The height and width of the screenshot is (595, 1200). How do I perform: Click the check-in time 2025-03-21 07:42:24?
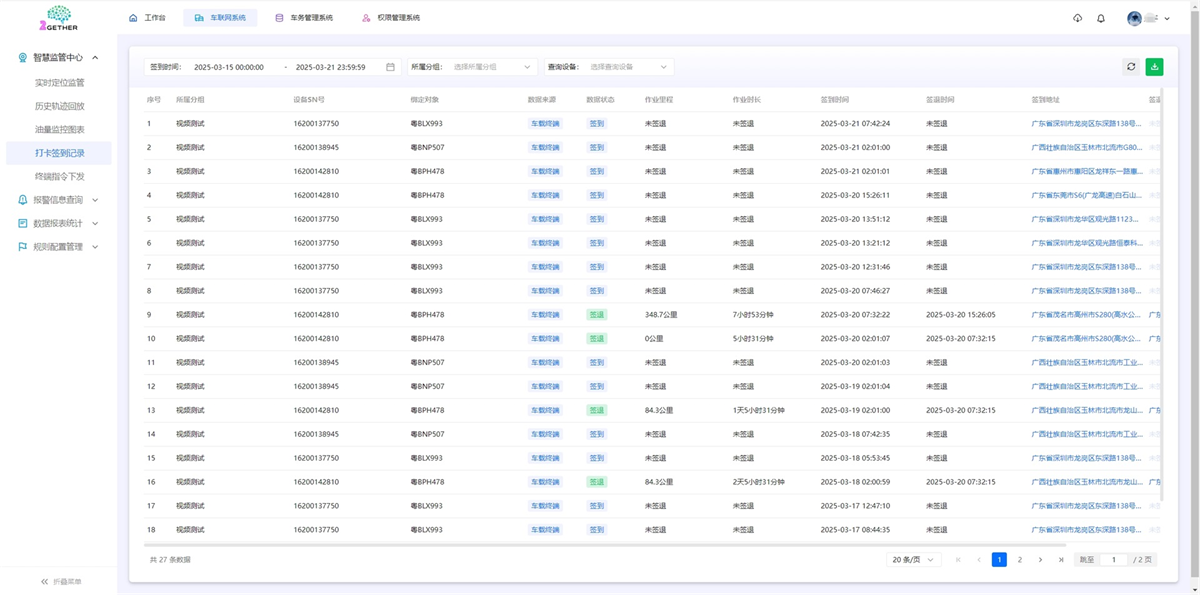click(x=855, y=123)
